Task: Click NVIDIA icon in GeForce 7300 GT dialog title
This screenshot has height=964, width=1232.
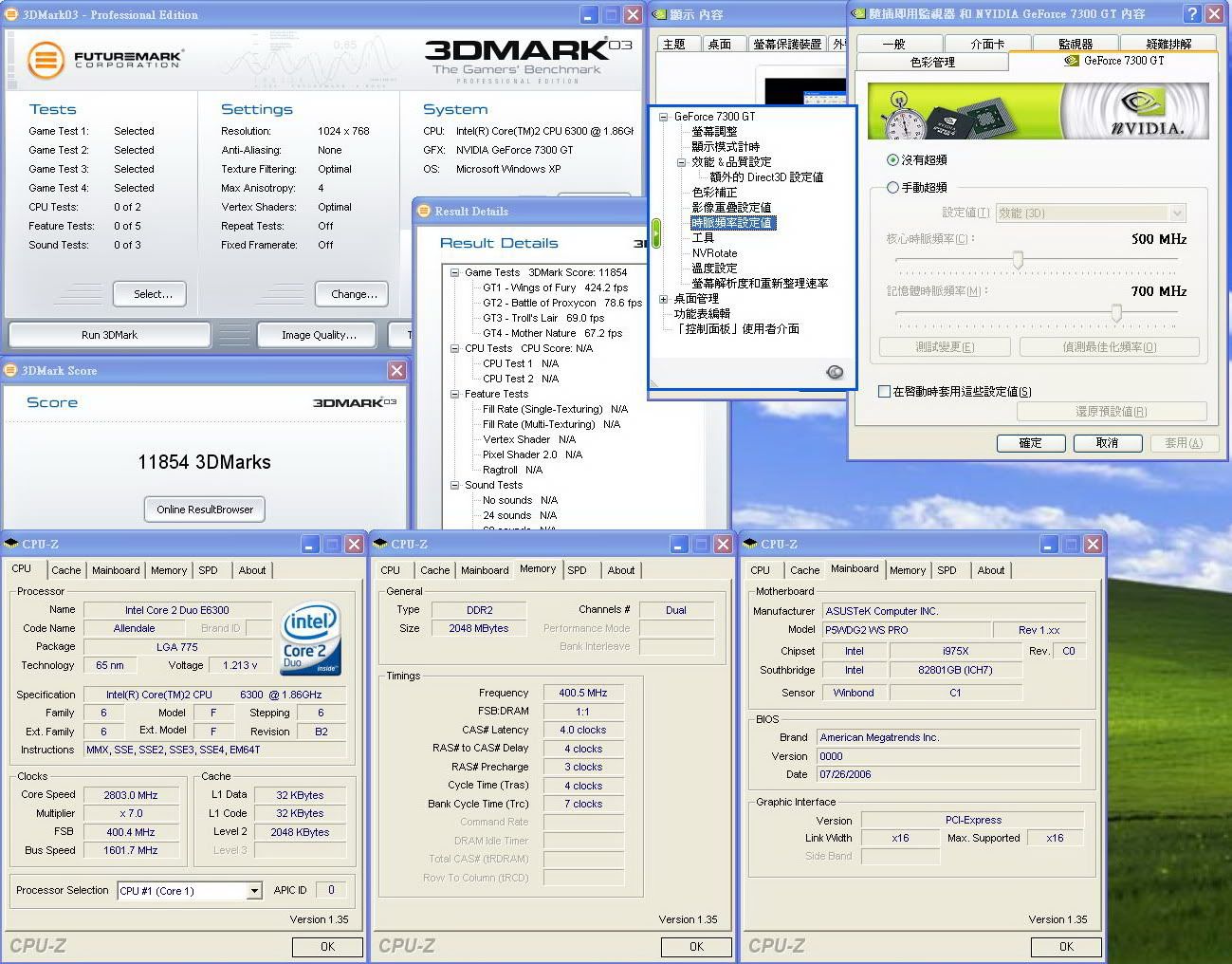Action: pyautogui.click(x=859, y=14)
